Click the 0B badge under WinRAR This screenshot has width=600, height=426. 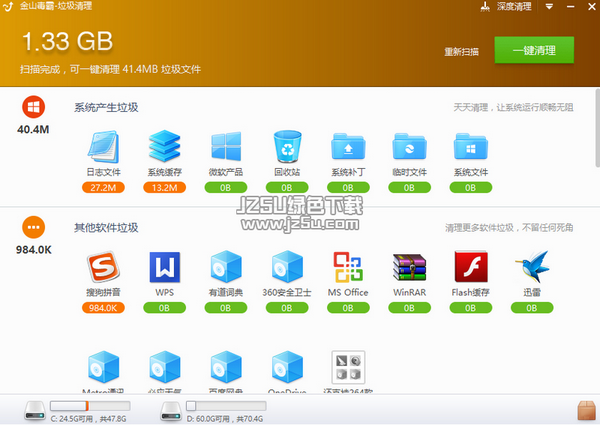[x=409, y=308]
